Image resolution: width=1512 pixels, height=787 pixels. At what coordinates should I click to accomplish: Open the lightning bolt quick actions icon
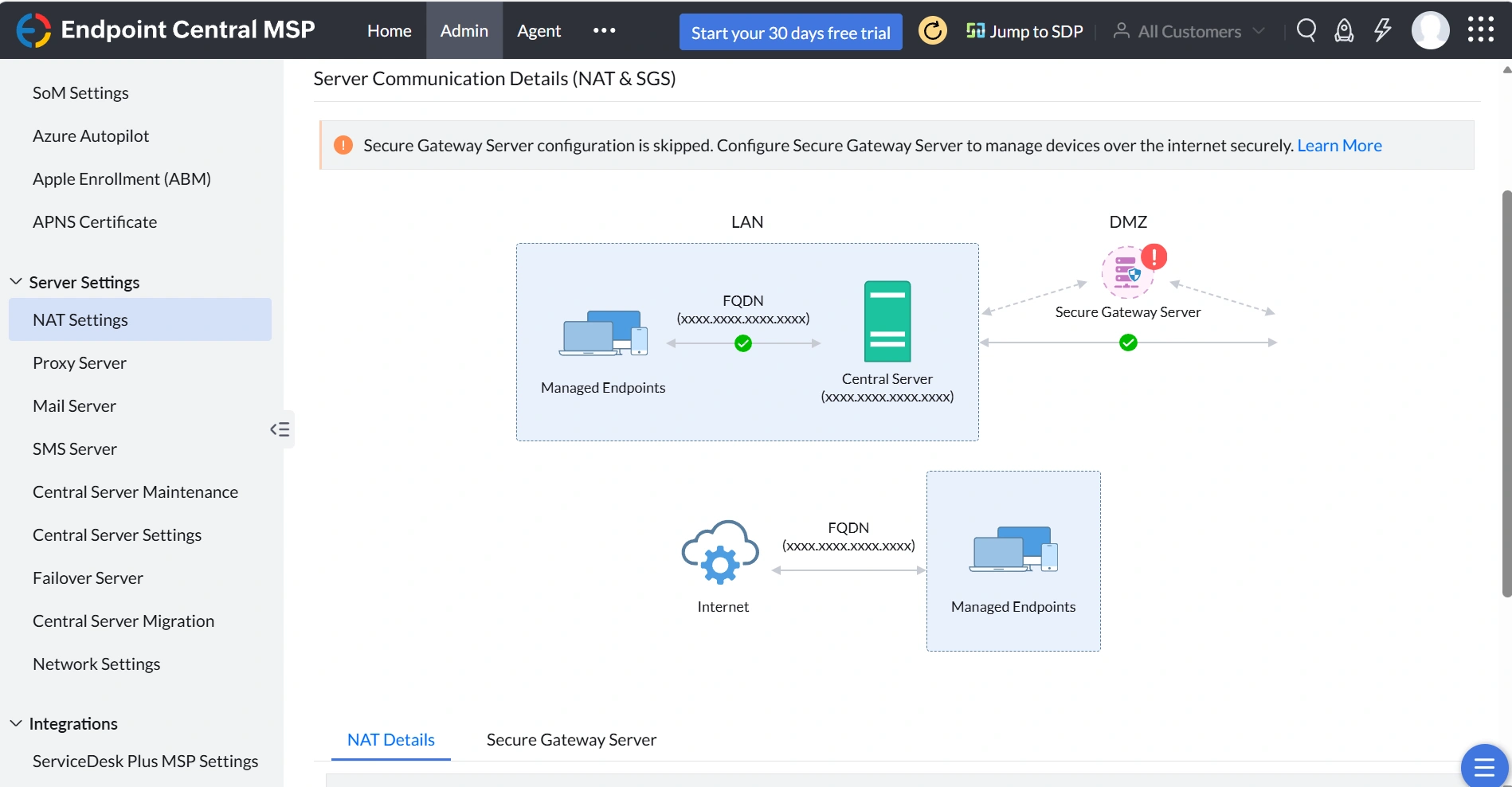tap(1382, 30)
